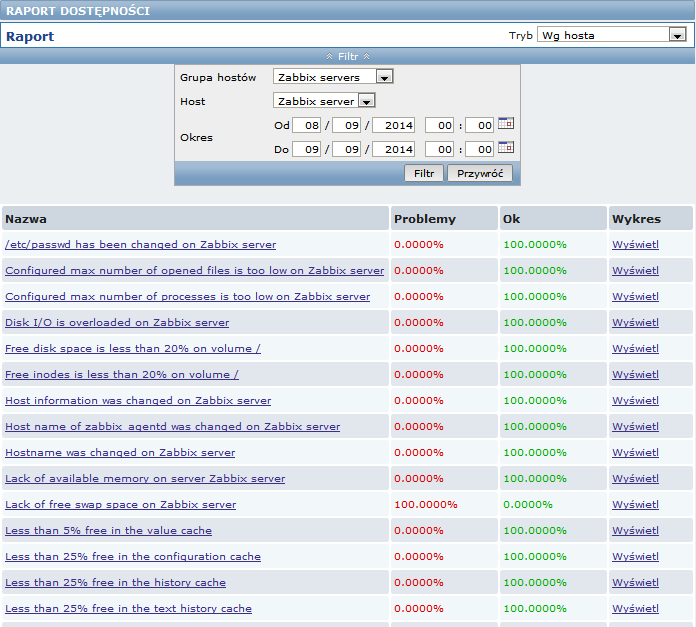Edit the Do year field

point(393,150)
